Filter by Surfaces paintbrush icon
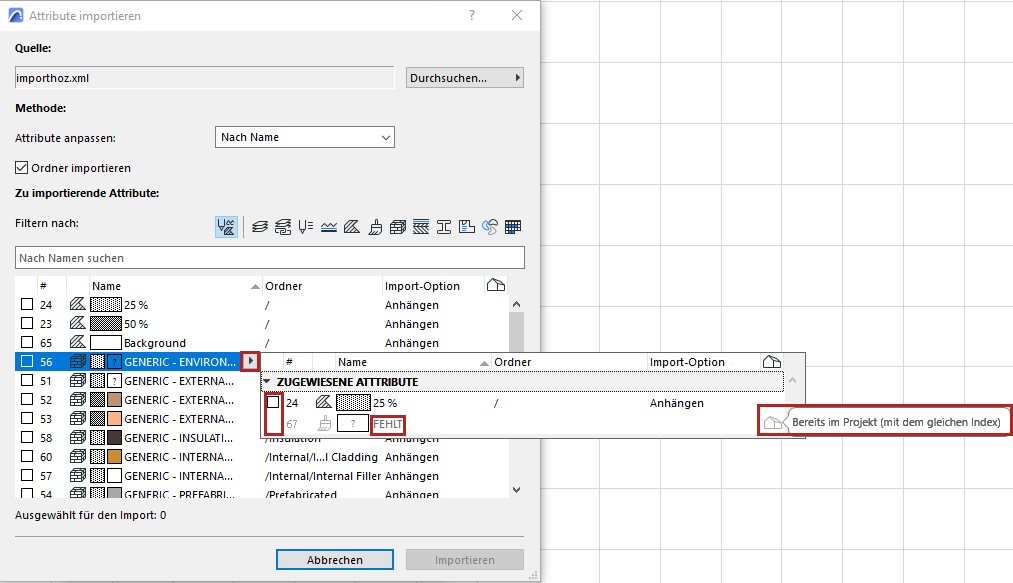The image size is (1013, 583). pyautogui.click(x=375, y=227)
